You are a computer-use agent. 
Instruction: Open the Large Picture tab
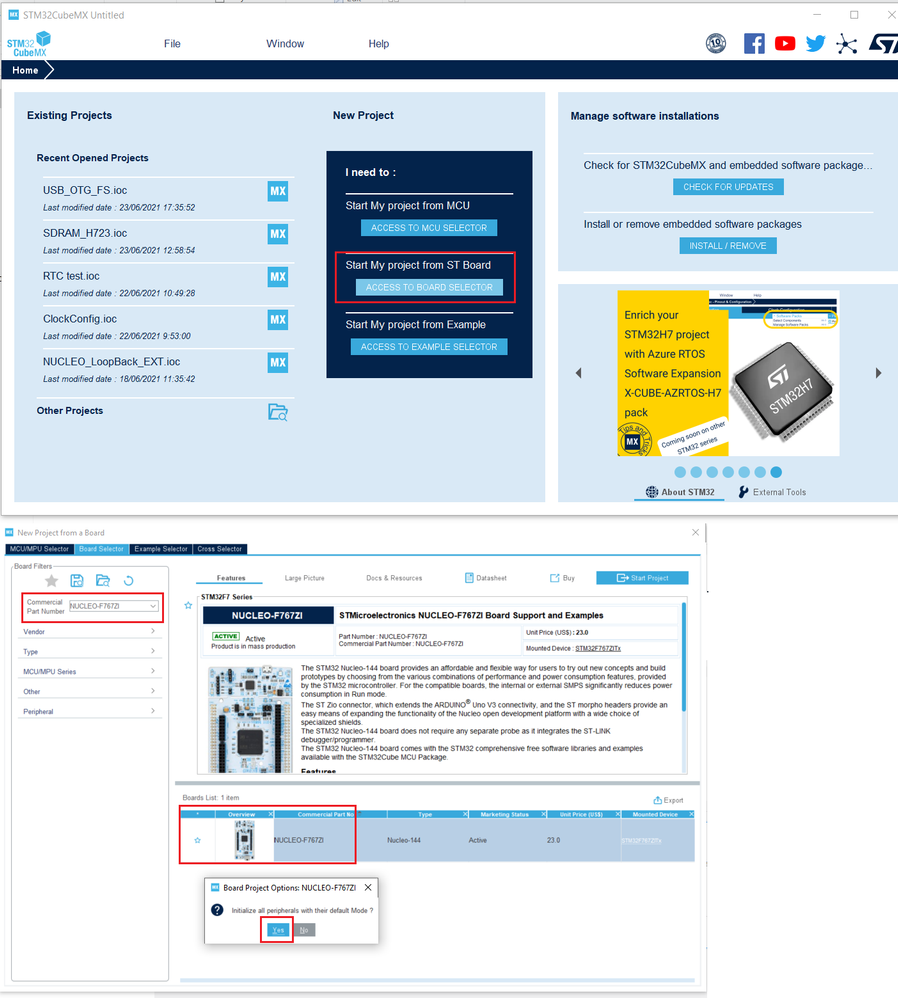tap(304, 578)
